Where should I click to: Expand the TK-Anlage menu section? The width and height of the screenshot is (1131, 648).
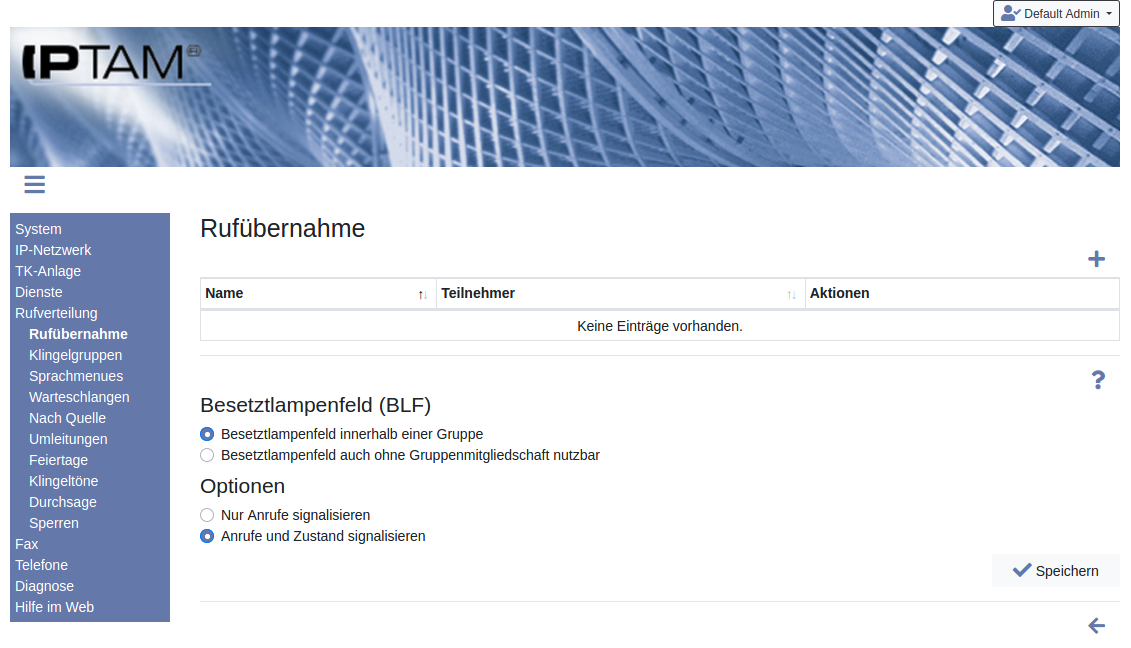click(48, 271)
